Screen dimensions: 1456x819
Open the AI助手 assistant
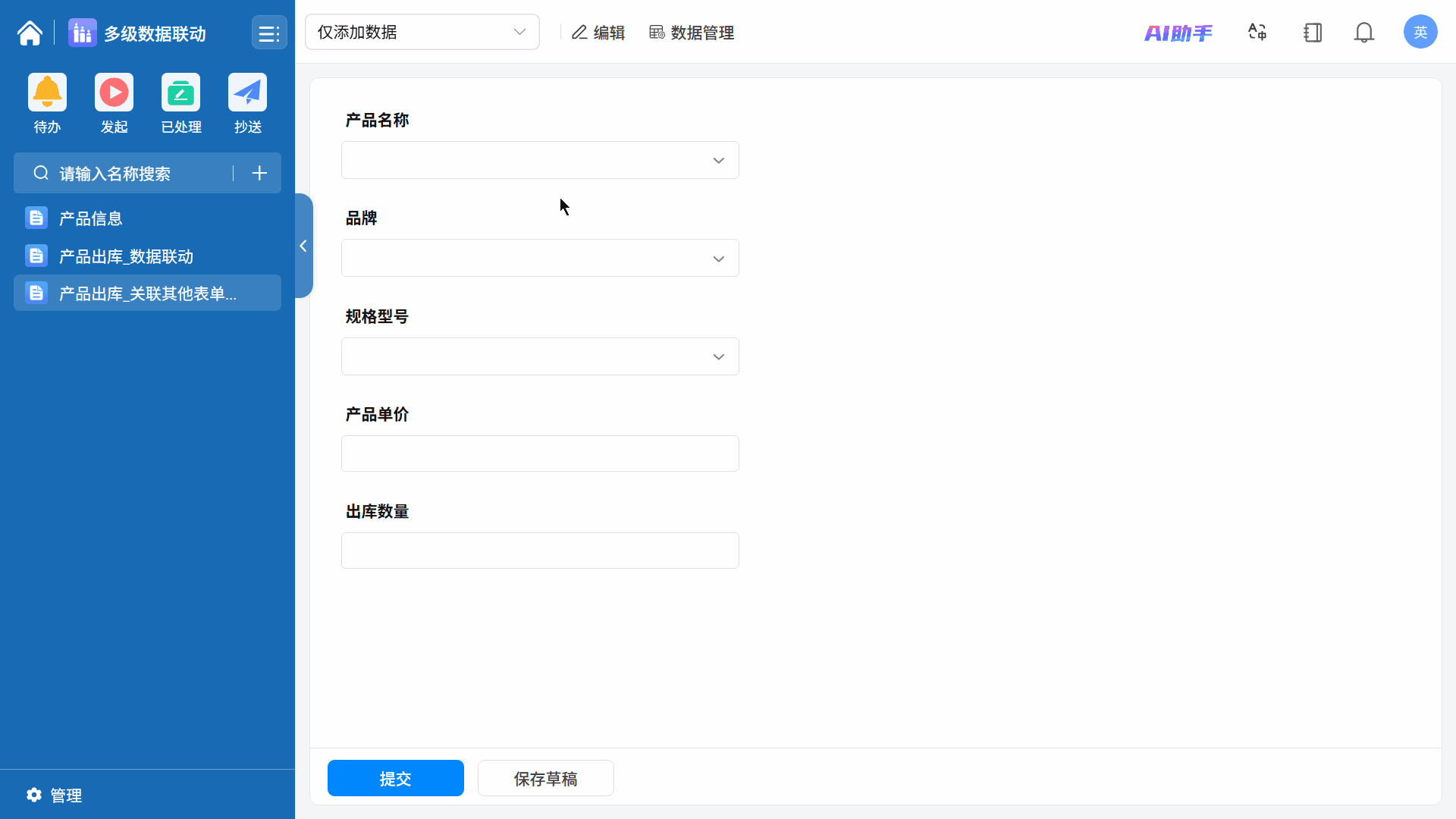(1178, 33)
